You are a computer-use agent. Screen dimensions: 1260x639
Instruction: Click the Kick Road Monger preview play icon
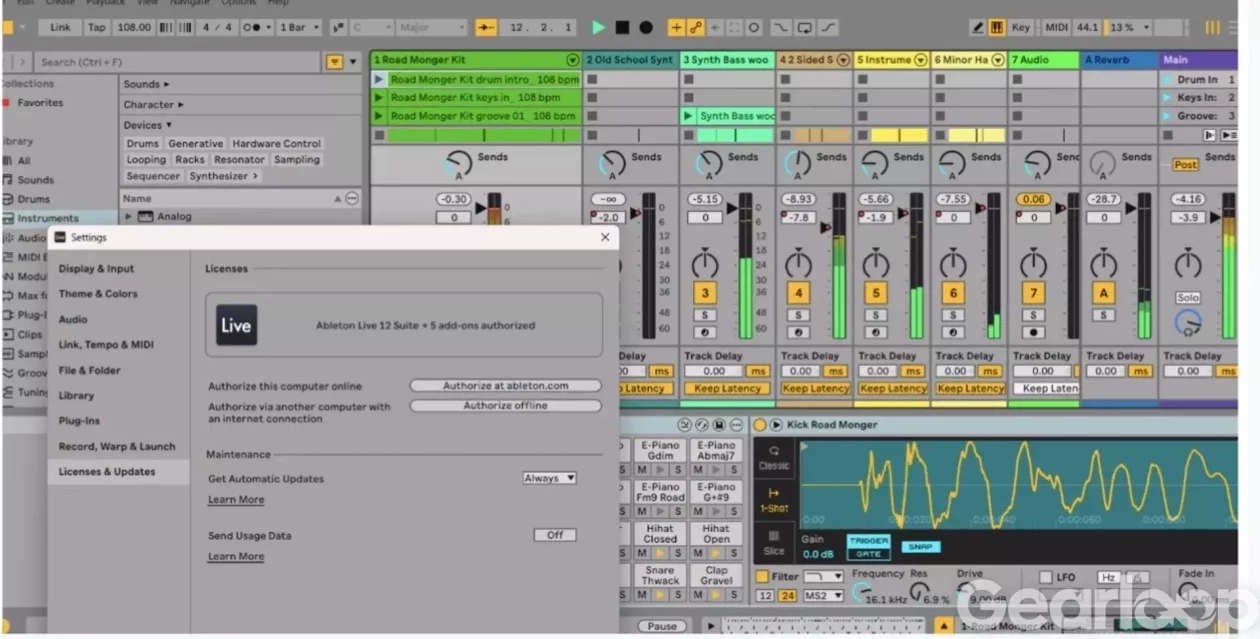click(x=776, y=425)
